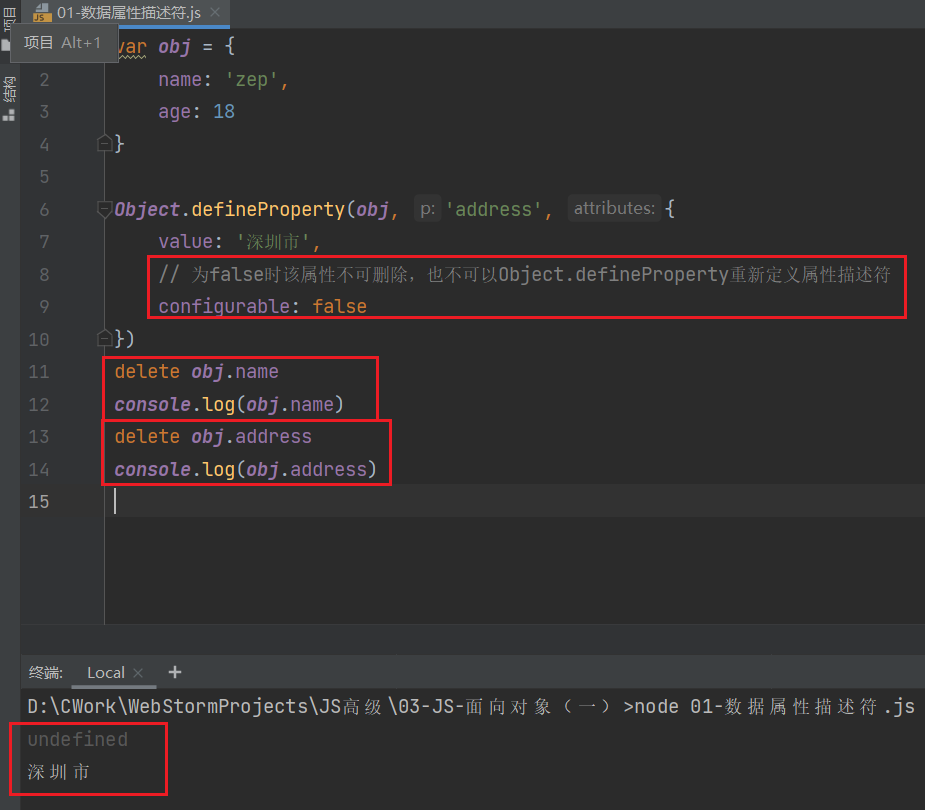The height and width of the screenshot is (810, 925).
Task: Toggle fold marker at line 10 closing brace
Action: pos(104,338)
